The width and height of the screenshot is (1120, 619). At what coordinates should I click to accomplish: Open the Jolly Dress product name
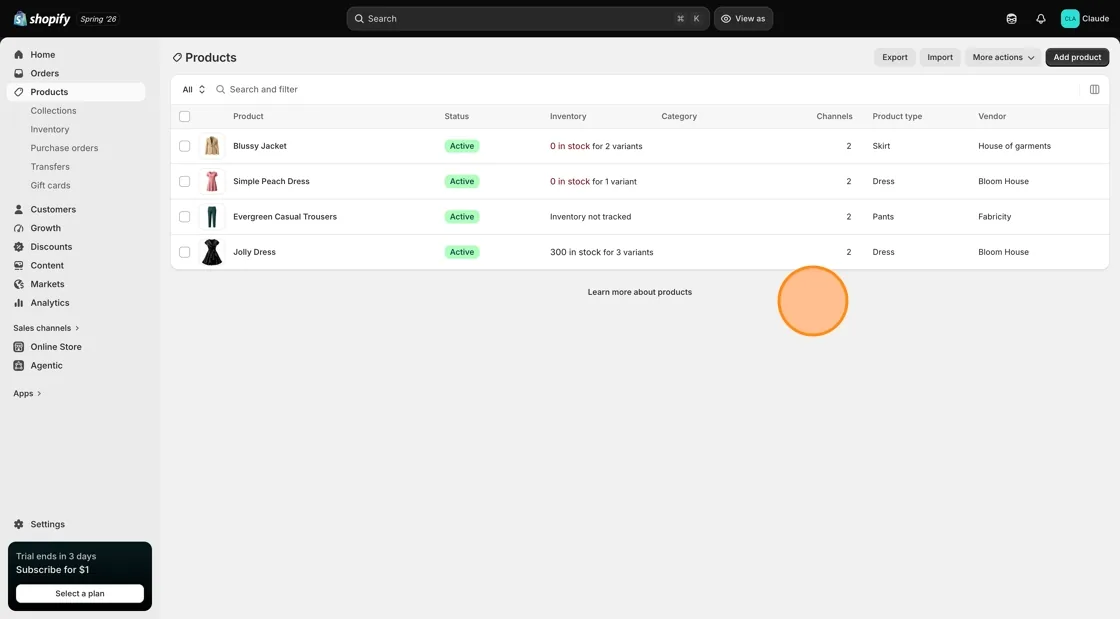point(254,252)
